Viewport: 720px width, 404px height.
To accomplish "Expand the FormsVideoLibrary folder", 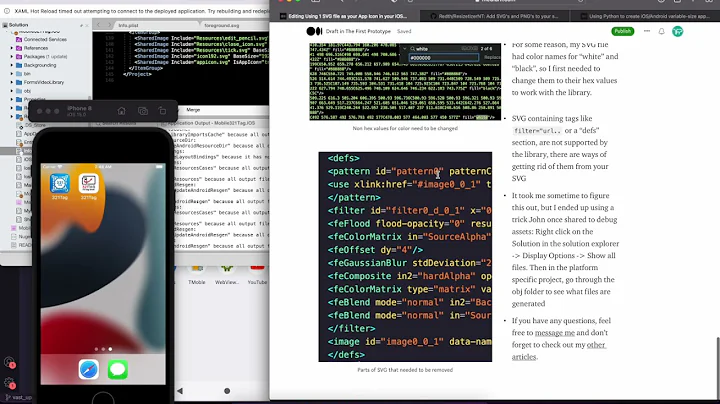I will 12,82.
